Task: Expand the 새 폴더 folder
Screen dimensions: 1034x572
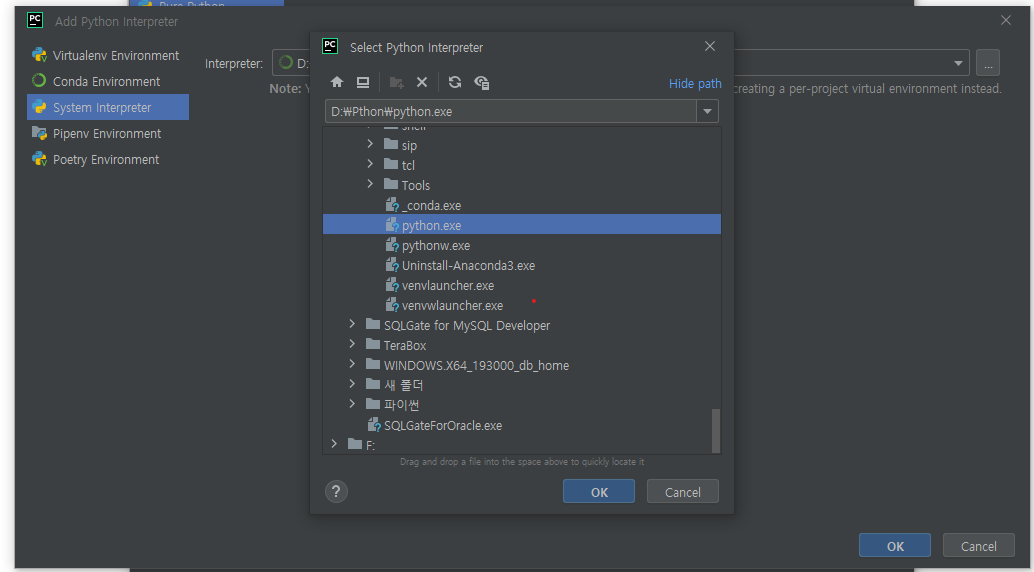Action: click(x=352, y=384)
